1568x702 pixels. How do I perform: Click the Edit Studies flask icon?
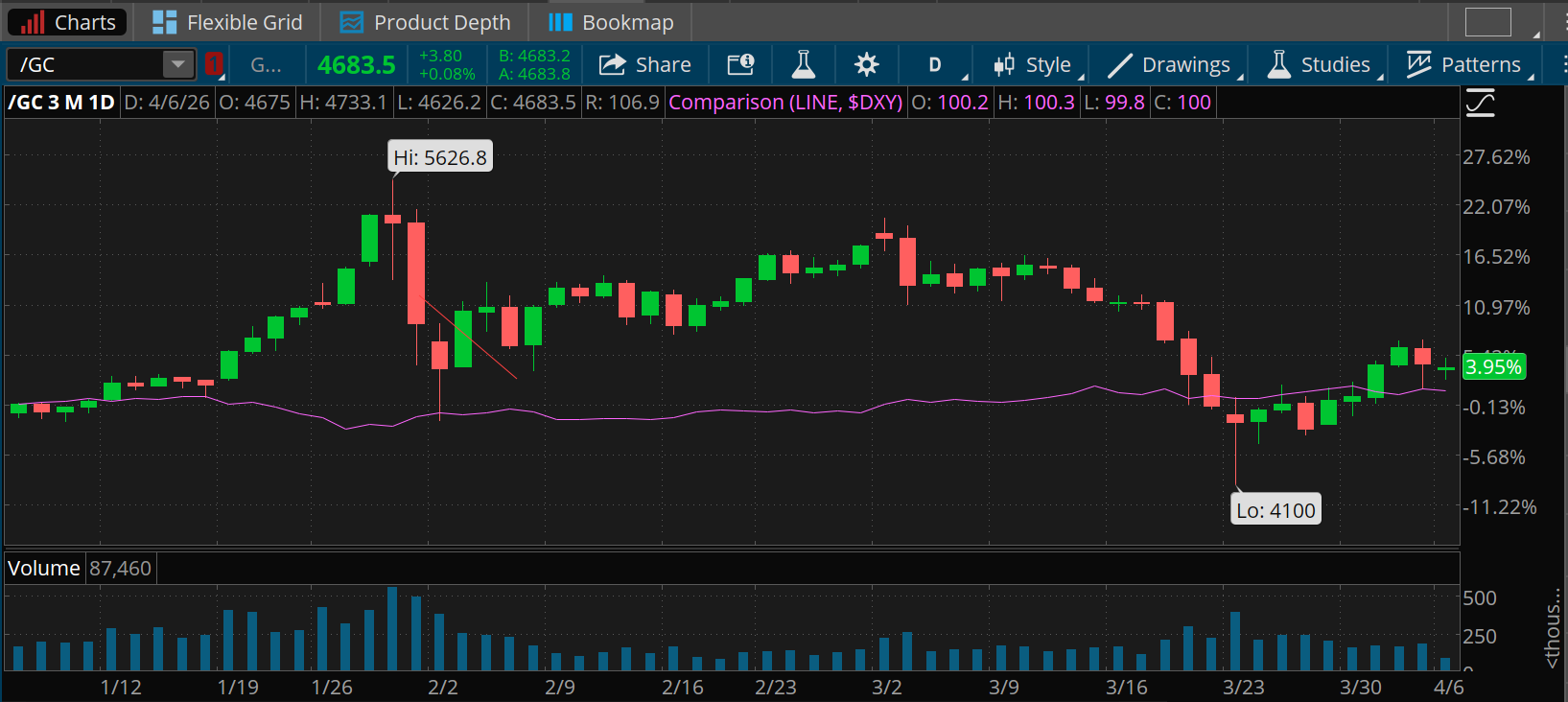(803, 64)
